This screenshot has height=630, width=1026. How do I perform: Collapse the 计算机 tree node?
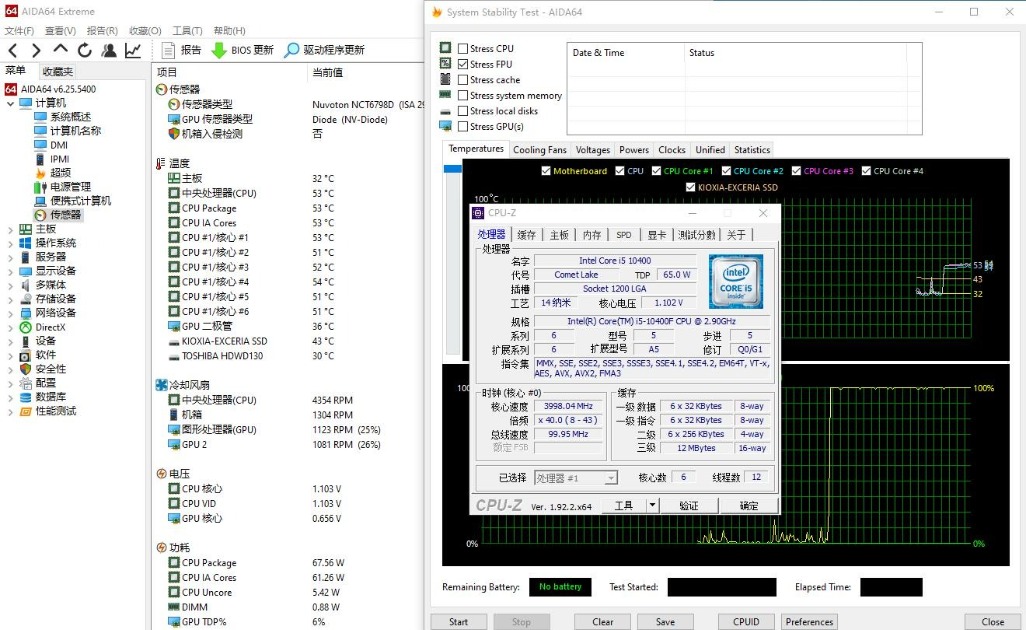click(10, 103)
